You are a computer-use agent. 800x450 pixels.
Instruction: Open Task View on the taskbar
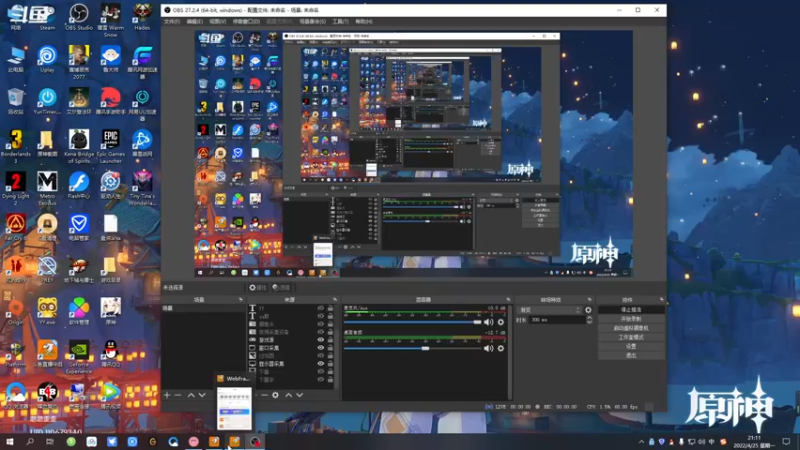click(x=50, y=442)
